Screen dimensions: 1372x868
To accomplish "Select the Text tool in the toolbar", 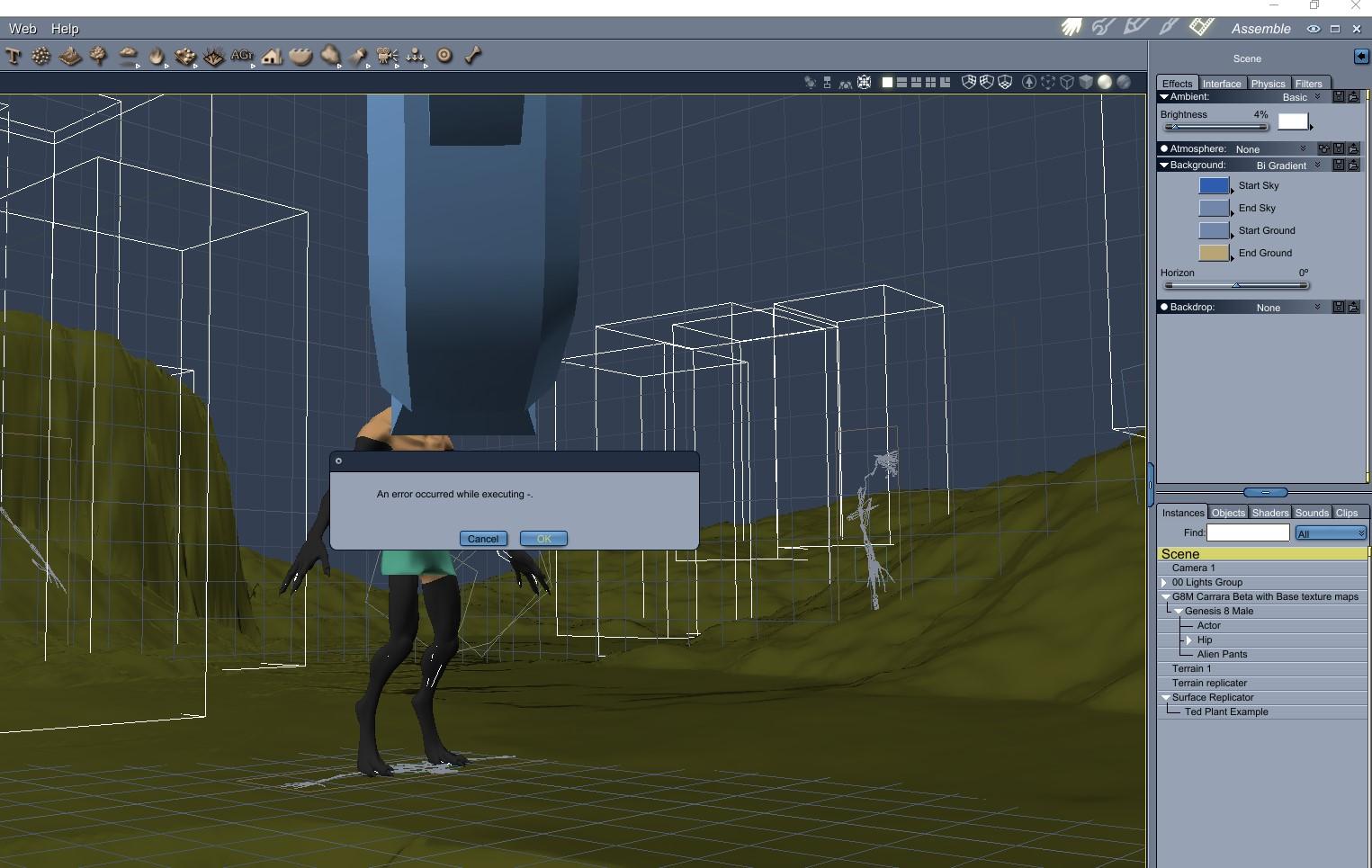I will [x=13, y=56].
